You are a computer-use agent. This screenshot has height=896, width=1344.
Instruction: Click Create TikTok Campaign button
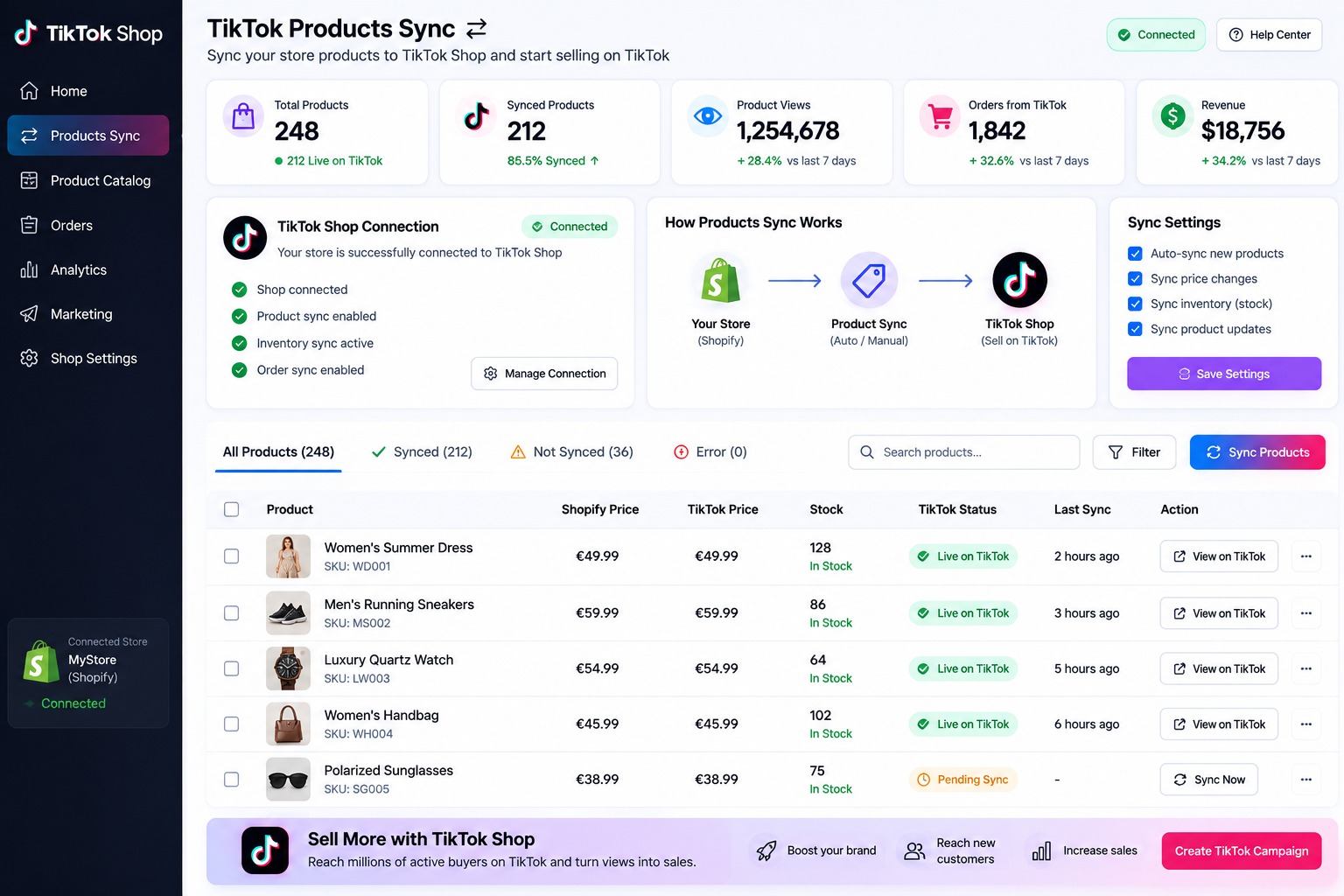tap(1242, 851)
